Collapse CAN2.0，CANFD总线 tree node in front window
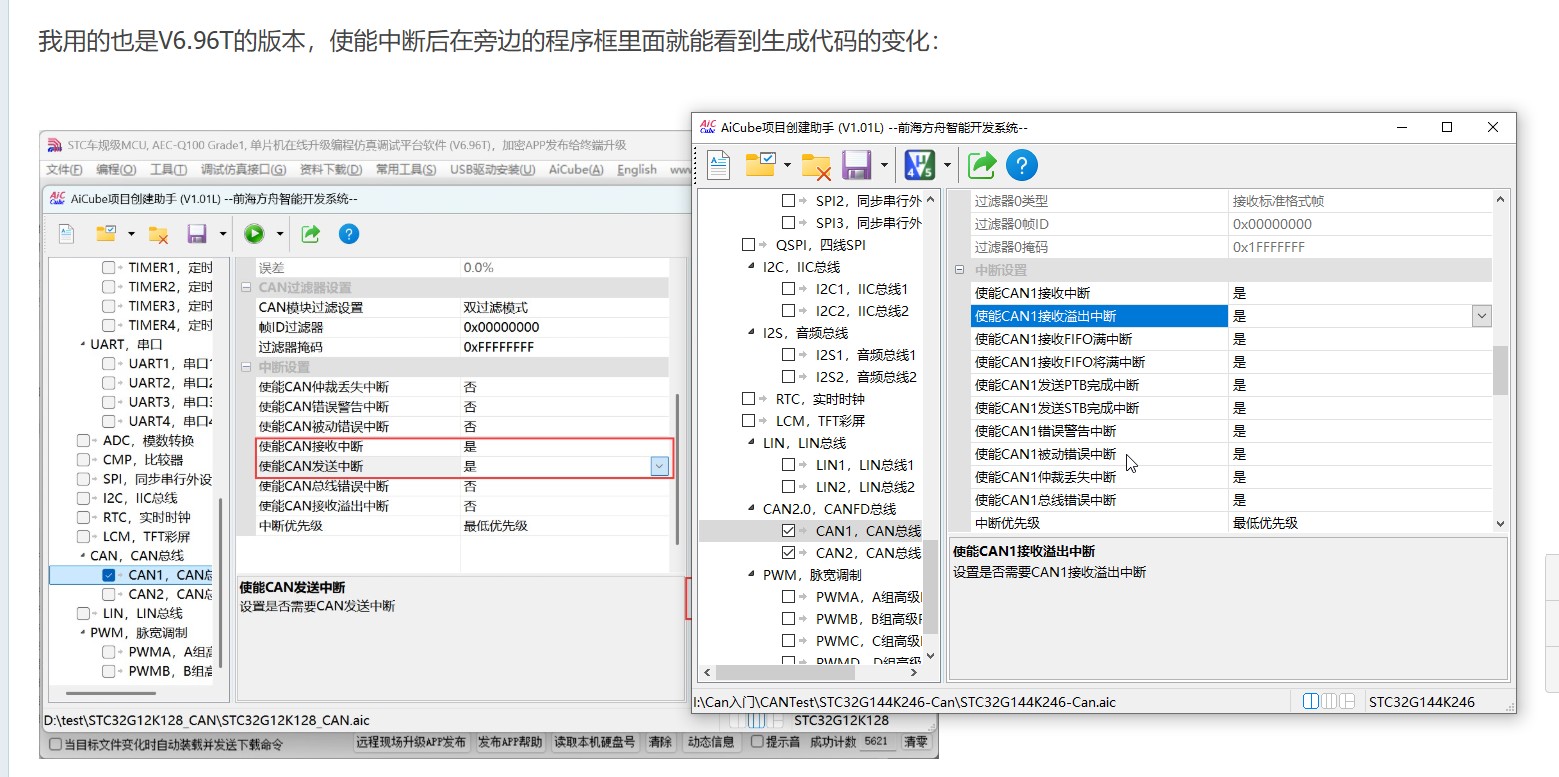Screen dimensions: 1559x777 tap(752, 509)
